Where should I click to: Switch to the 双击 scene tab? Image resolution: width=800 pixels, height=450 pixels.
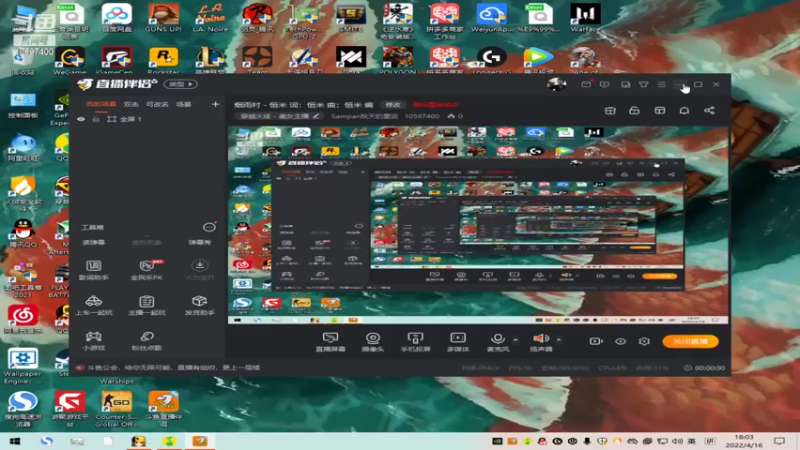(131, 104)
